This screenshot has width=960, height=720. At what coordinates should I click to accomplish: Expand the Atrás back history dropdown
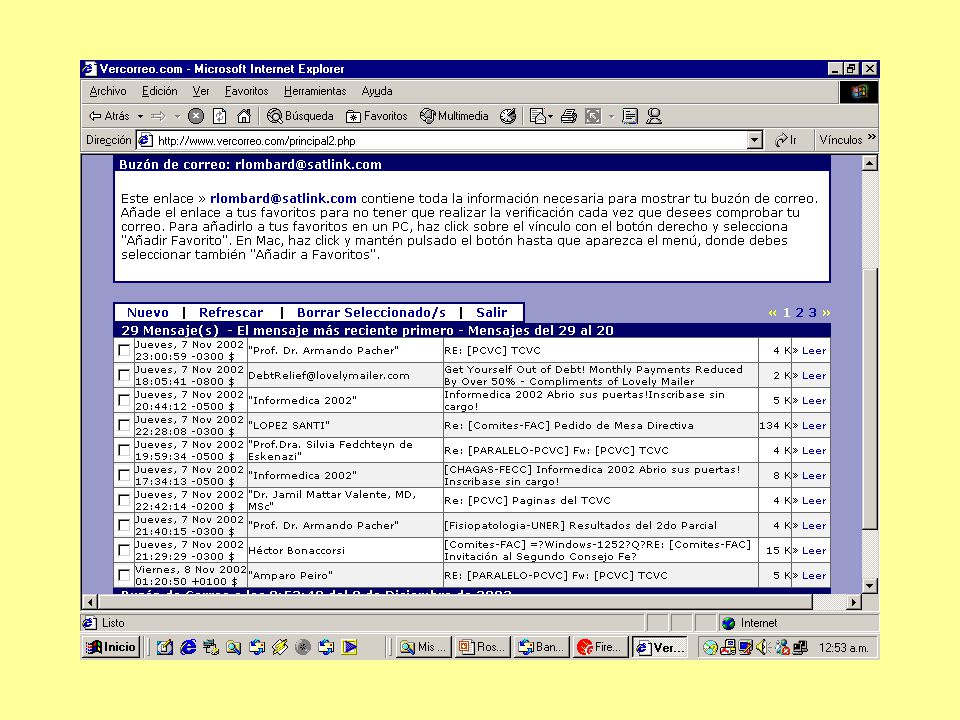point(140,116)
